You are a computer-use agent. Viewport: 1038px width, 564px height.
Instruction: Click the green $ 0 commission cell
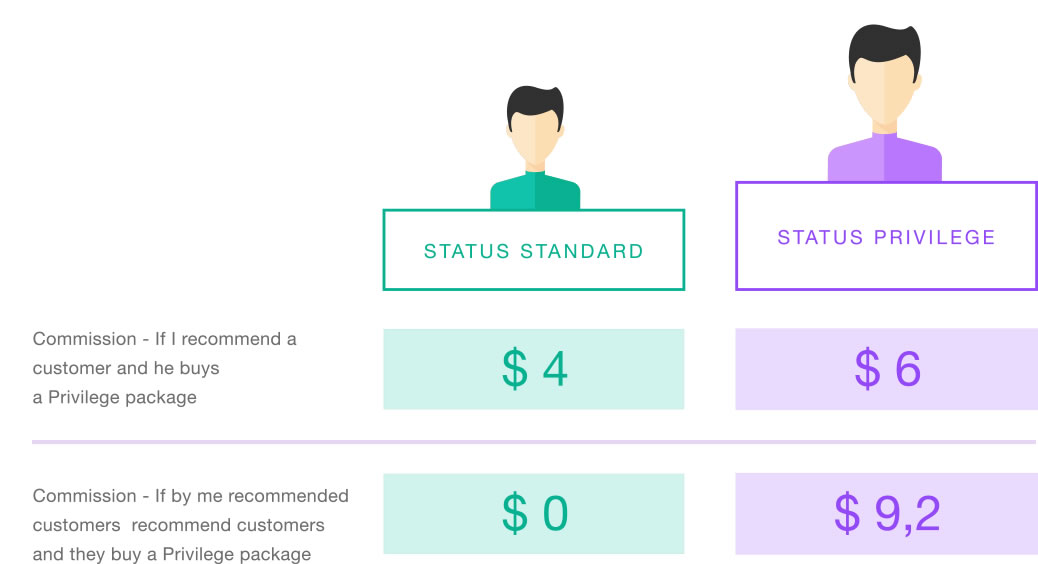(x=534, y=514)
